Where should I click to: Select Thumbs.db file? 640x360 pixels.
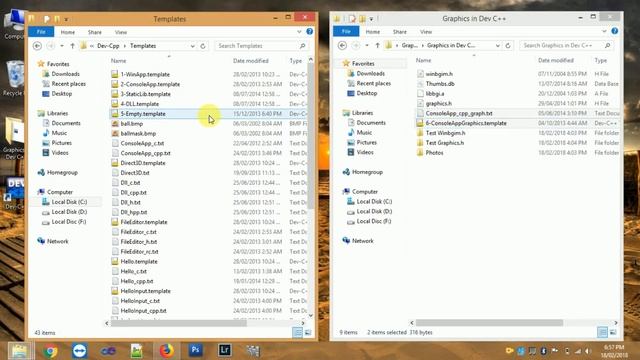440,84
